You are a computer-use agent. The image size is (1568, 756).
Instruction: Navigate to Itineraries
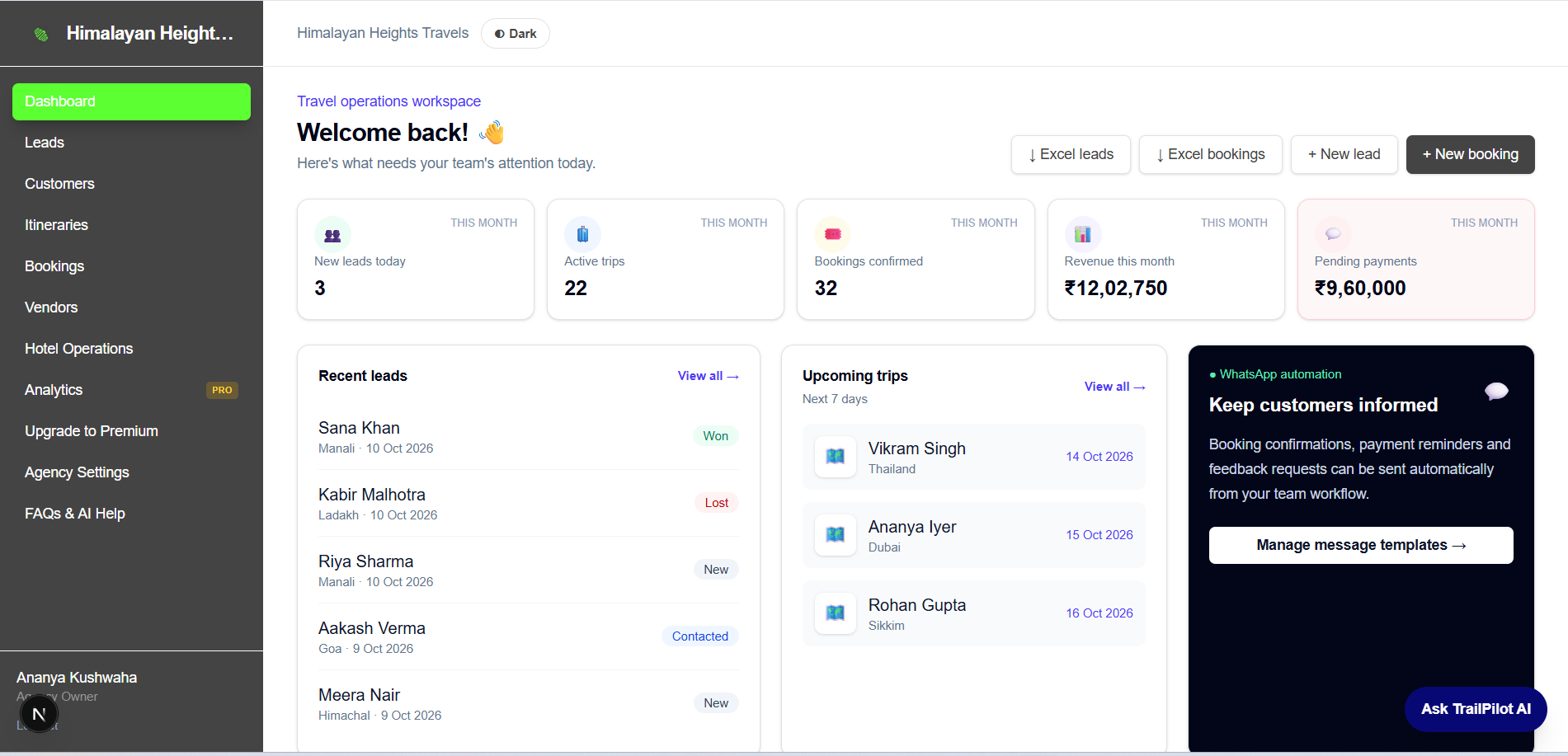(131, 225)
